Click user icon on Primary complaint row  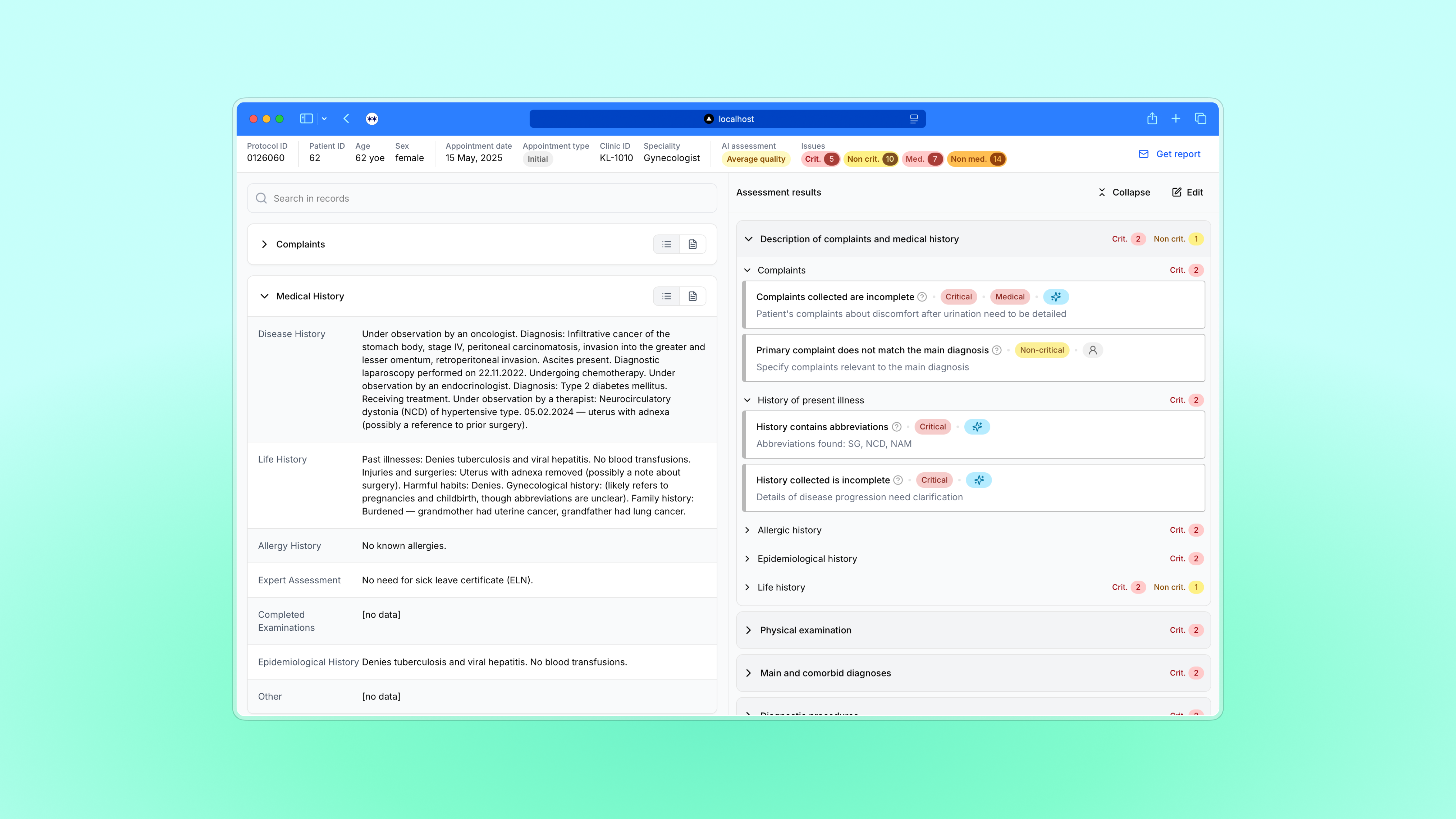pyautogui.click(x=1093, y=350)
